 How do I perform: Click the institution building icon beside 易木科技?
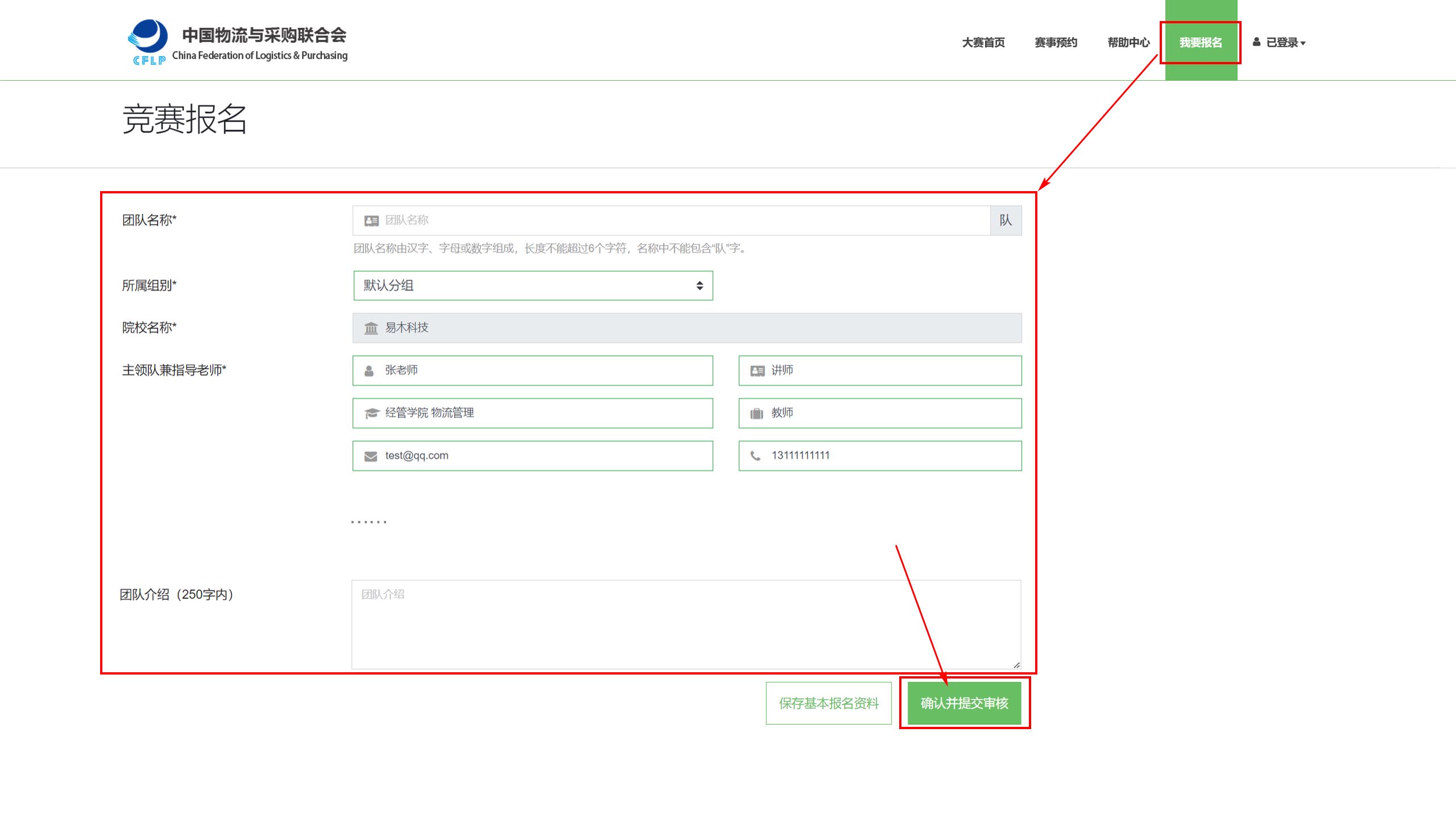[371, 328]
